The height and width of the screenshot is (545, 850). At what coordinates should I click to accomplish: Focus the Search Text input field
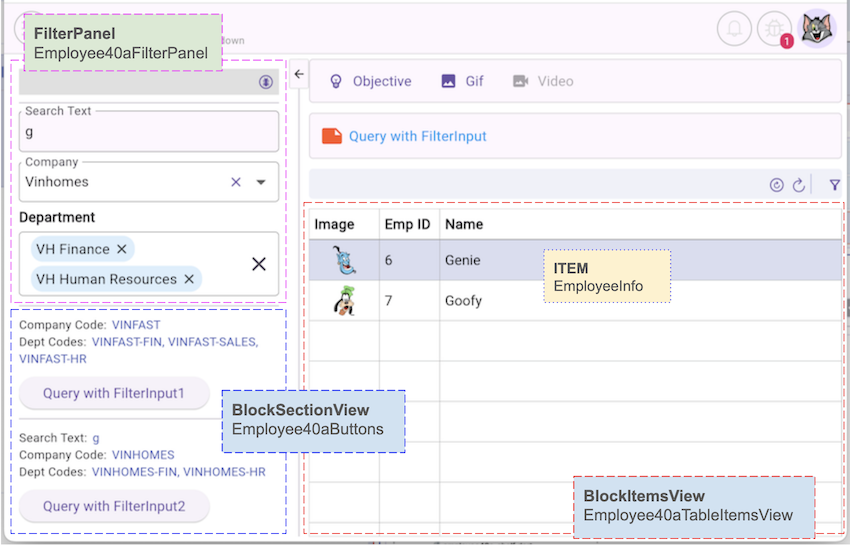(x=148, y=132)
